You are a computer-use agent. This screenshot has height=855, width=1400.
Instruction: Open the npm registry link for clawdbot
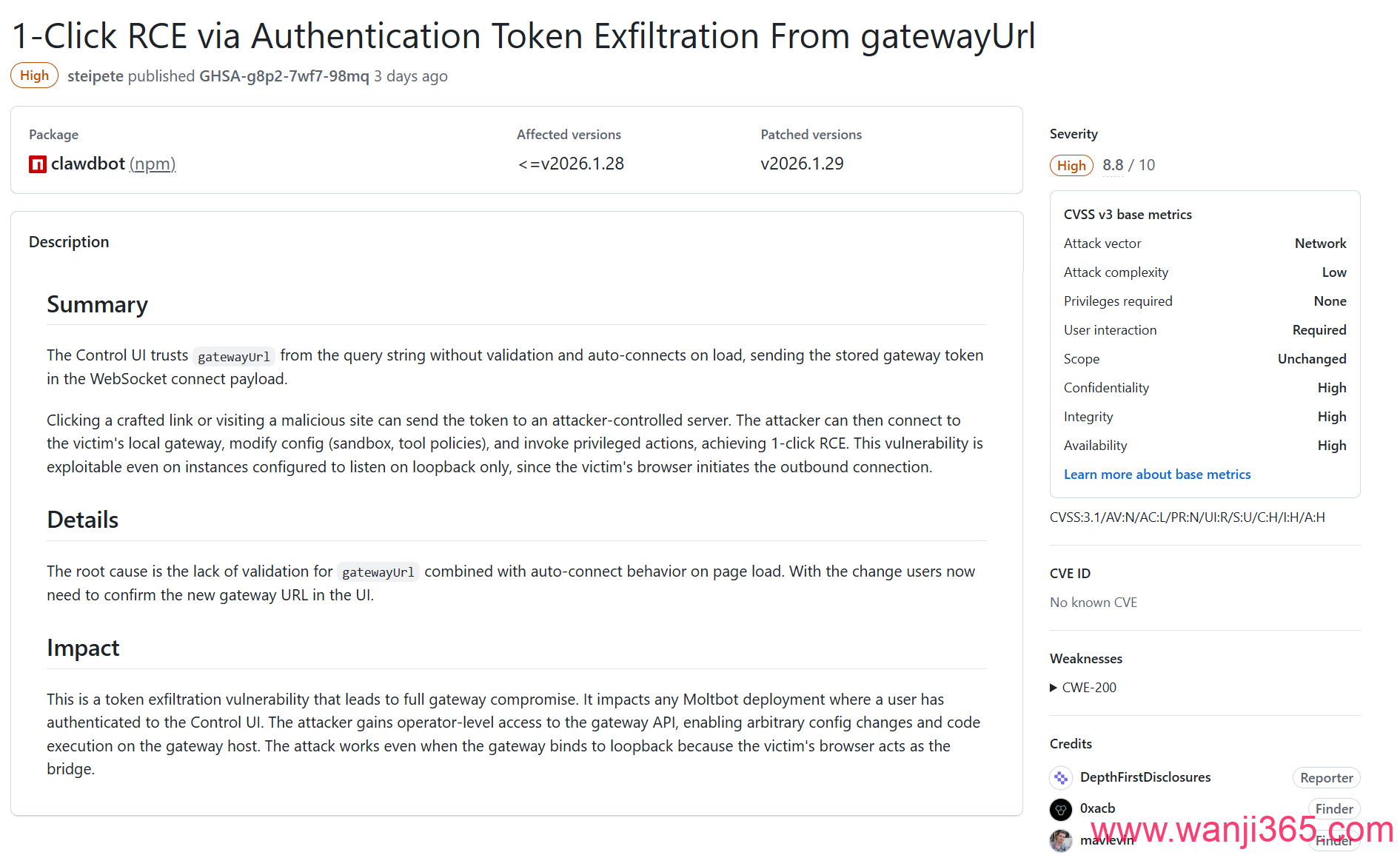click(x=153, y=164)
